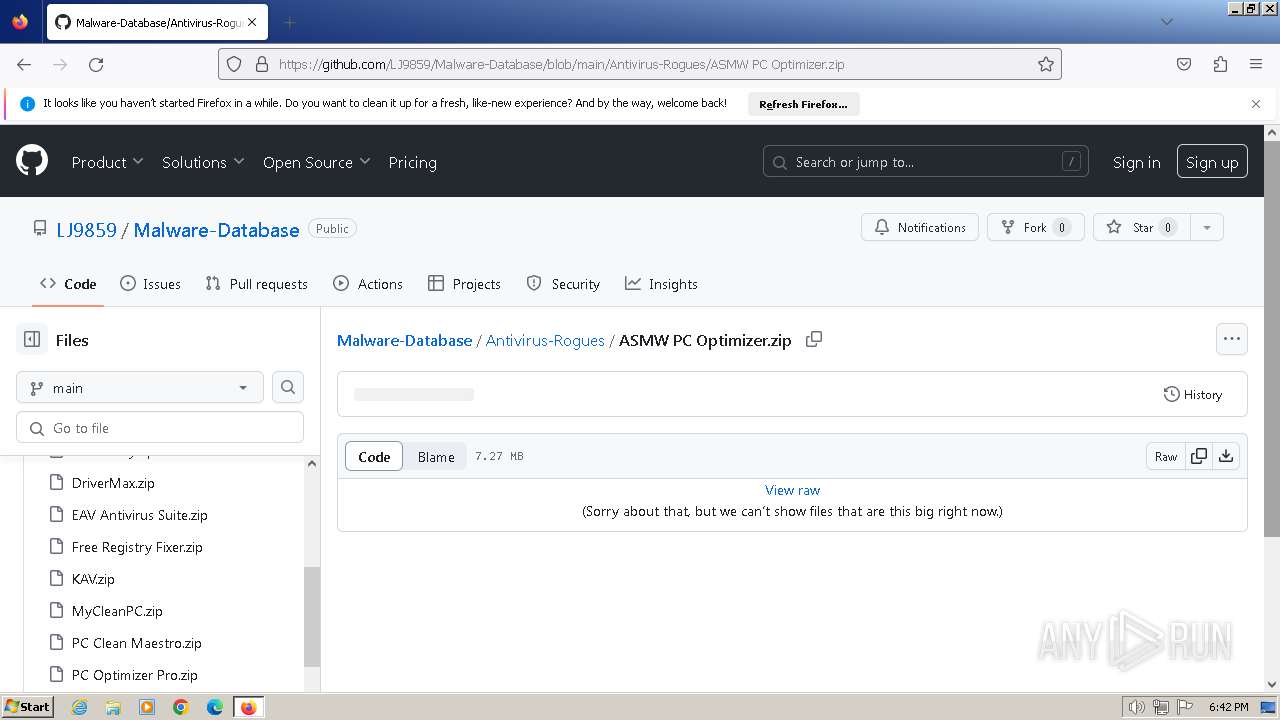Click the Refresh Firefox… button

pos(803,104)
